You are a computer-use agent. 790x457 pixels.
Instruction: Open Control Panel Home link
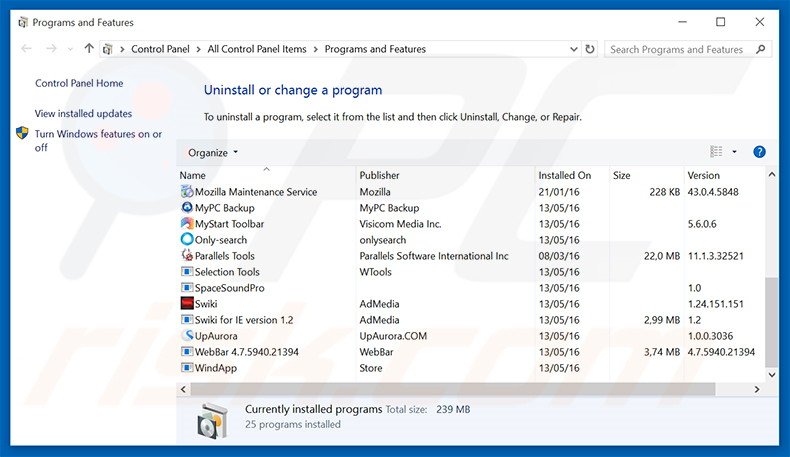79,84
